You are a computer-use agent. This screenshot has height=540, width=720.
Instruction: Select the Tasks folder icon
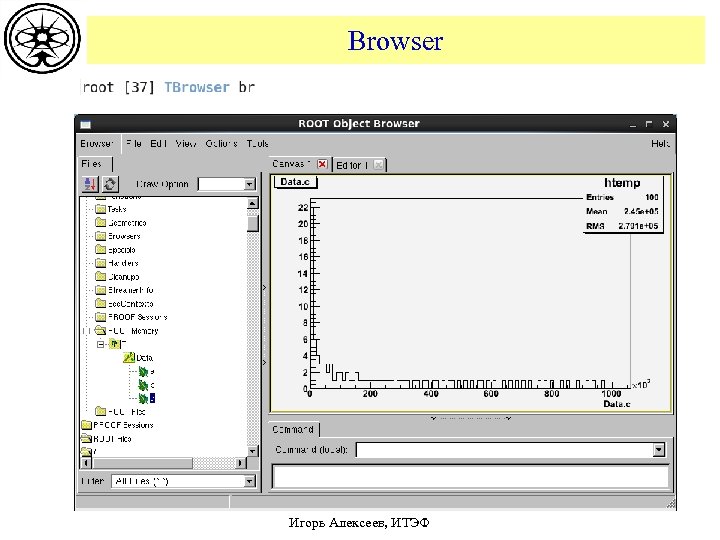click(x=100, y=209)
